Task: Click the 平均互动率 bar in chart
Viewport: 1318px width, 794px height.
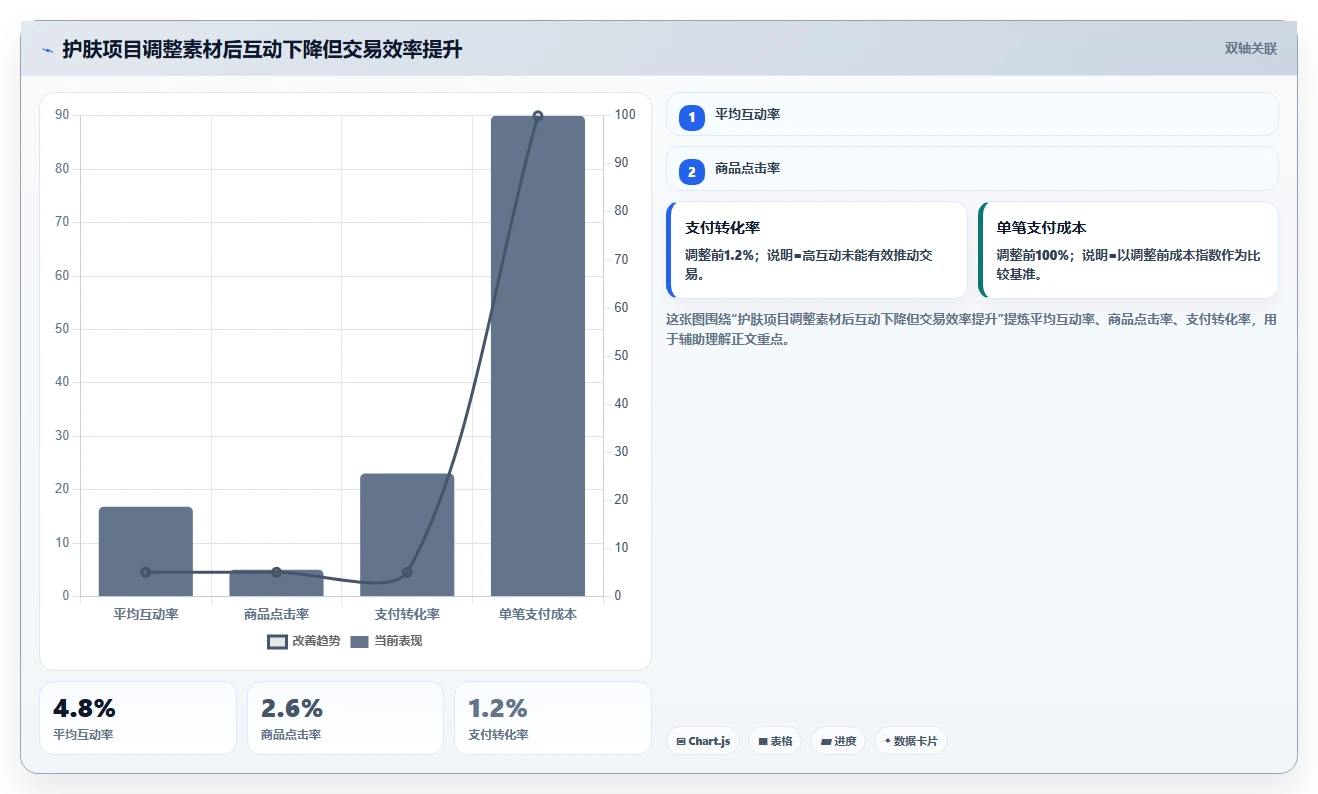Action: (x=146, y=552)
